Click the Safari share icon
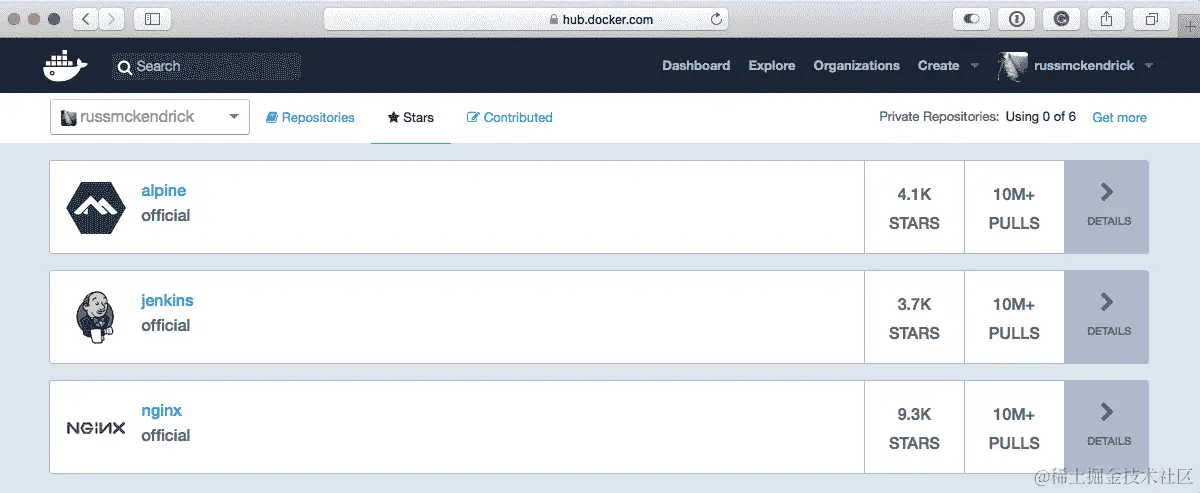Viewport: 1200px width, 493px height. 1107,19
